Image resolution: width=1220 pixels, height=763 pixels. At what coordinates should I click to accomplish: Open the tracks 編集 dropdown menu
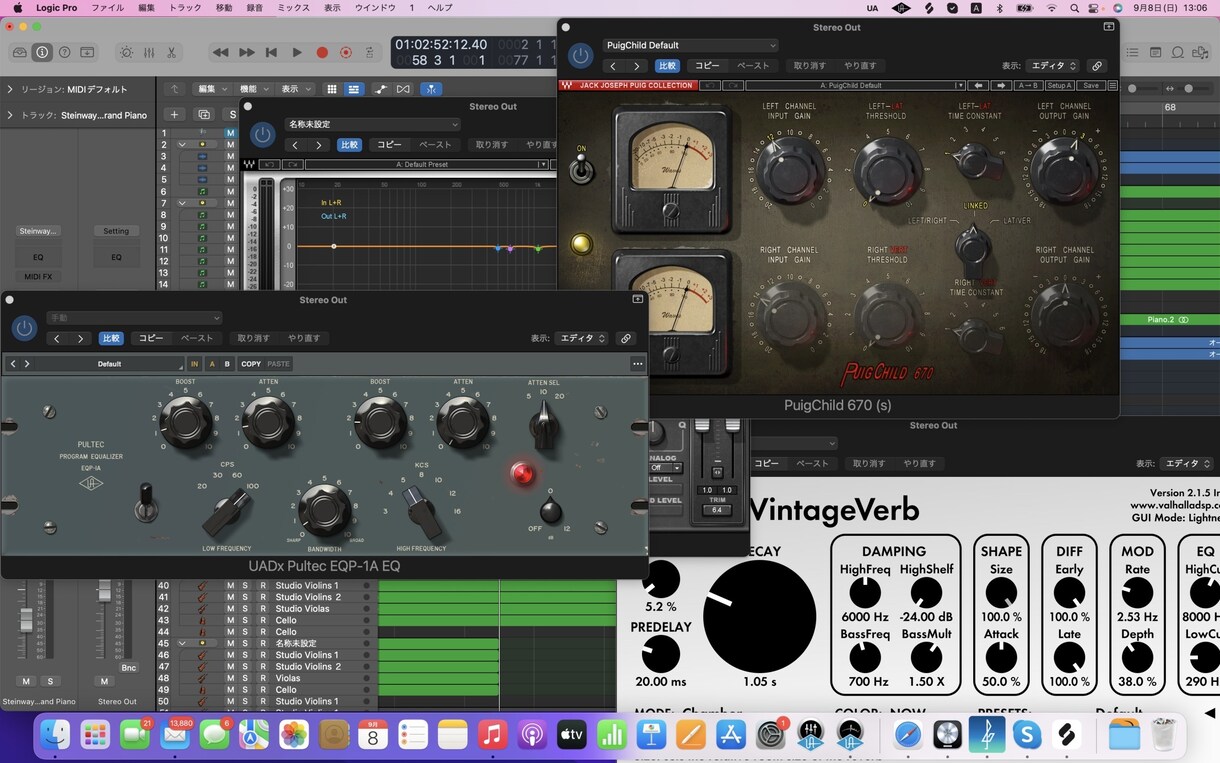(211, 89)
